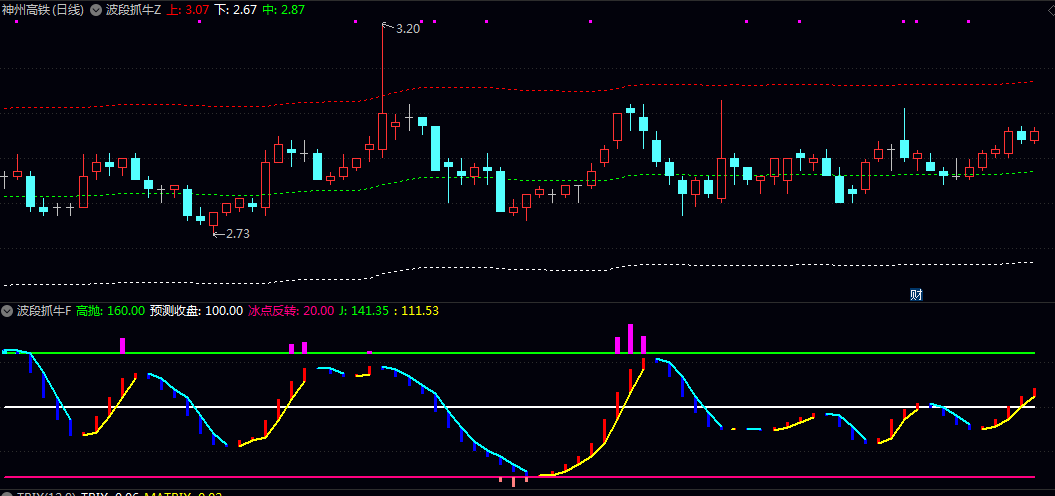Select the 波段抓牛F indicator name
Image resolution: width=1055 pixels, height=496 pixels.
(x=44, y=310)
